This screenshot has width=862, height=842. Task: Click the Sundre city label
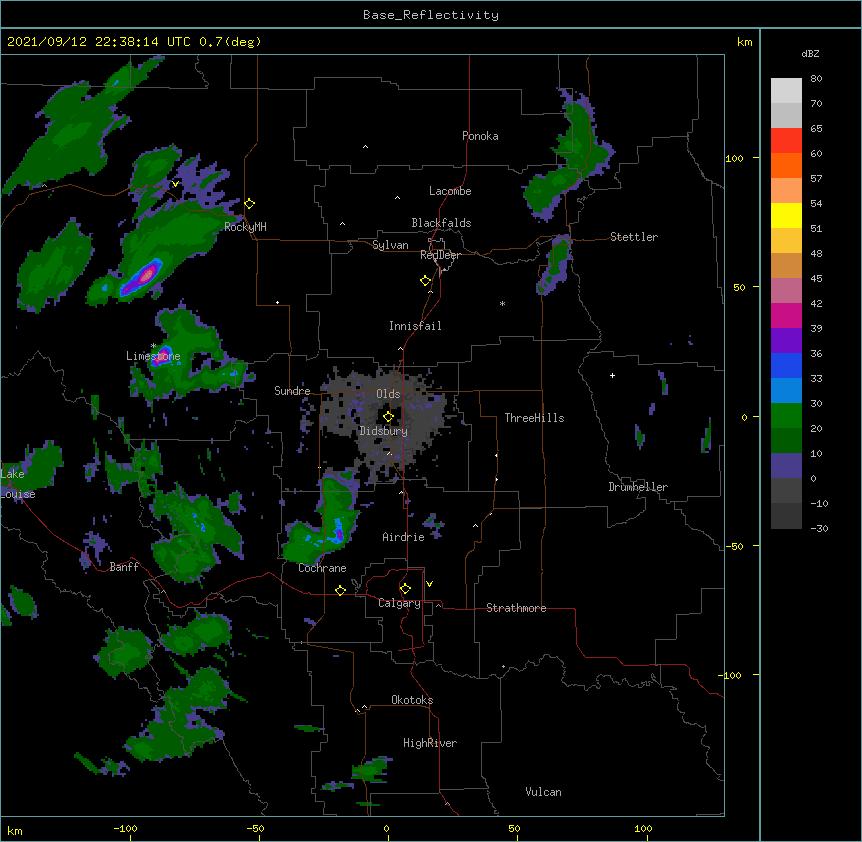[292, 391]
